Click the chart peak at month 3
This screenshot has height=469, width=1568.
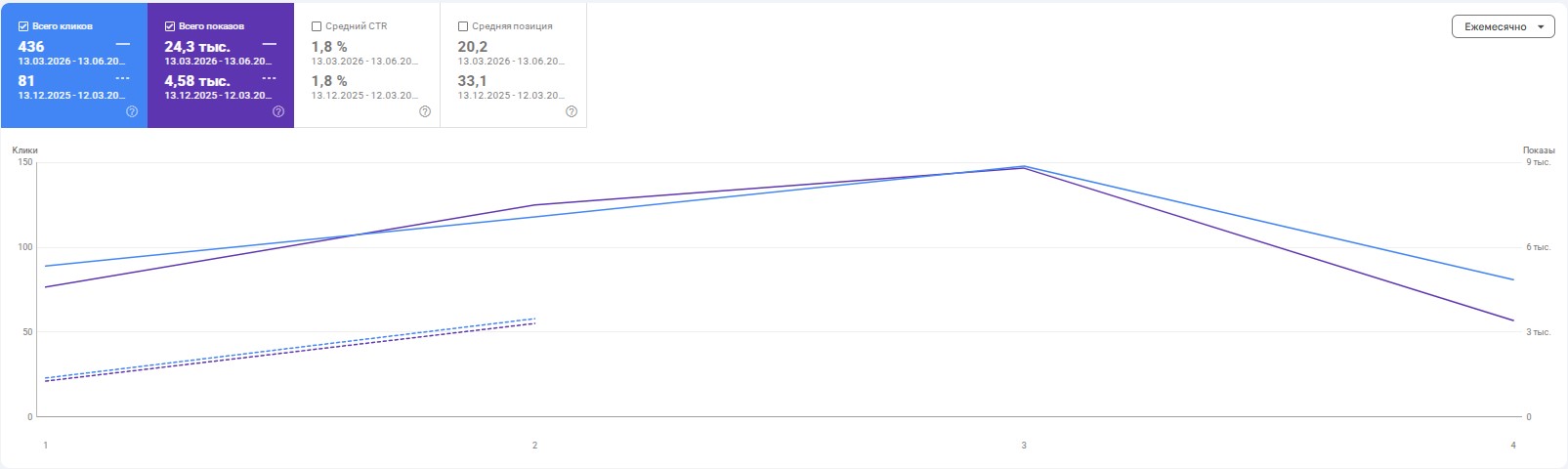click(x=1024, y=167)
